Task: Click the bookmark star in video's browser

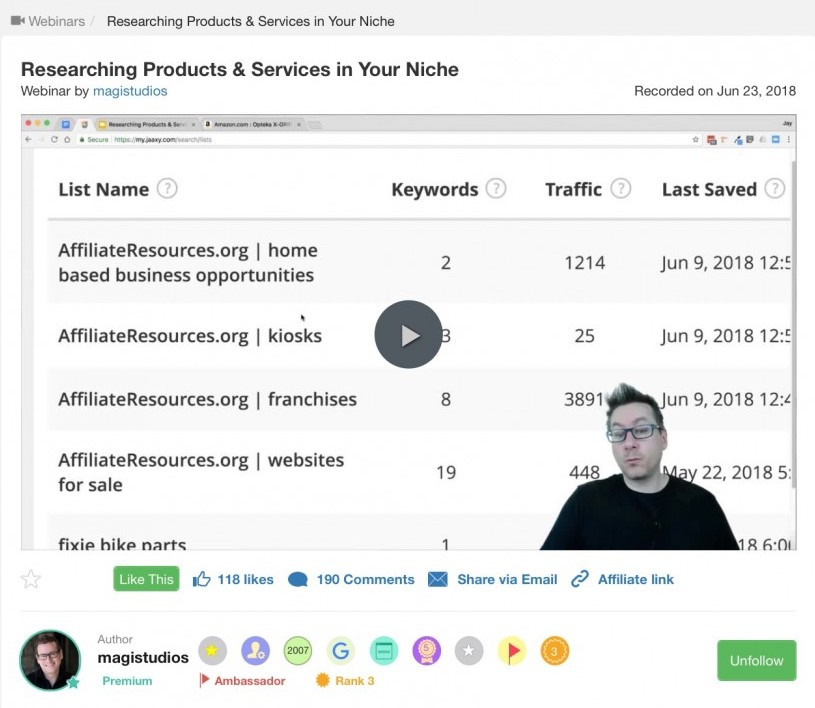Action: [x=695, y=139]
